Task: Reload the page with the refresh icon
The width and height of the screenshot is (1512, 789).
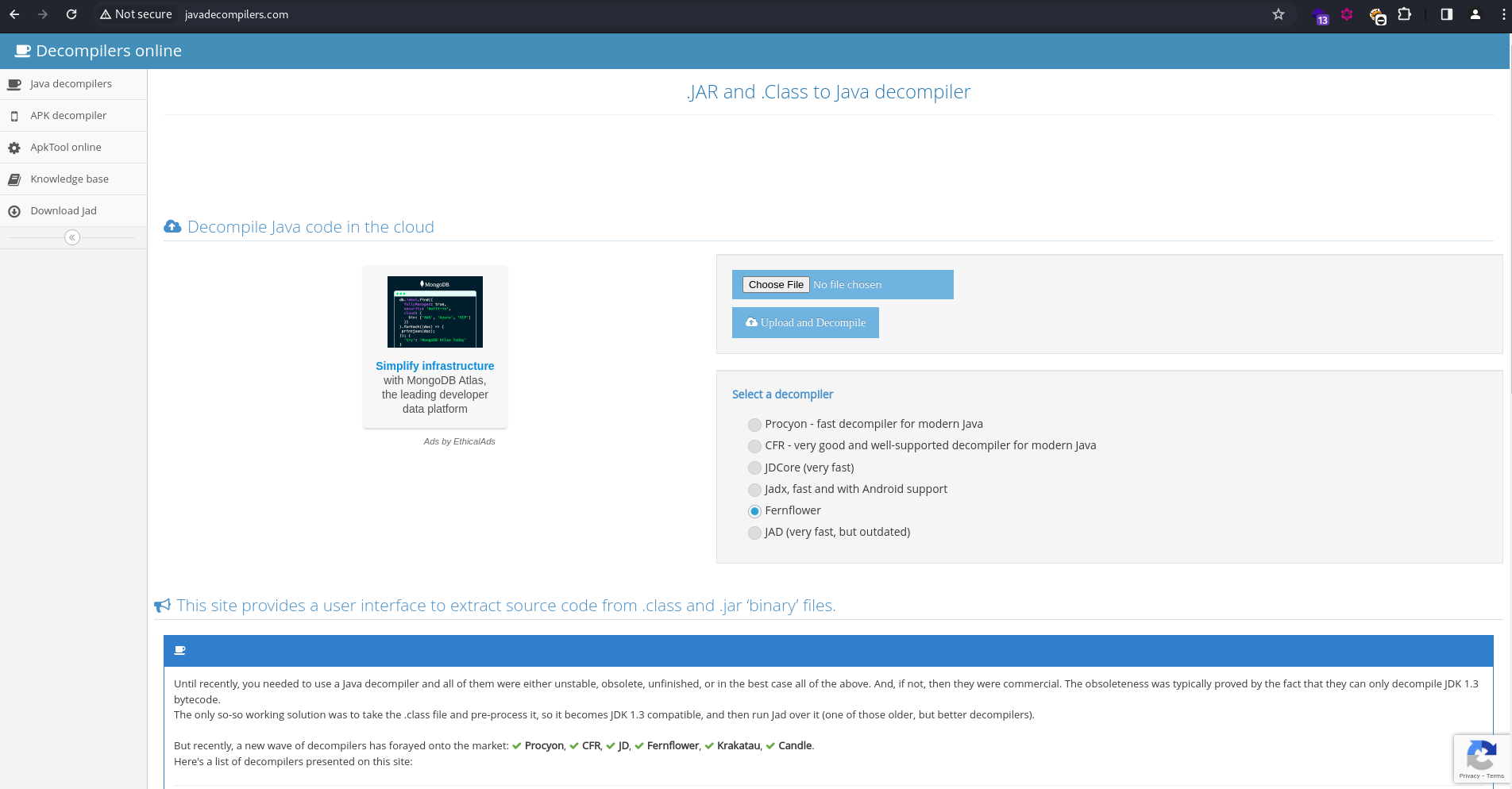Action: [71, 14]
